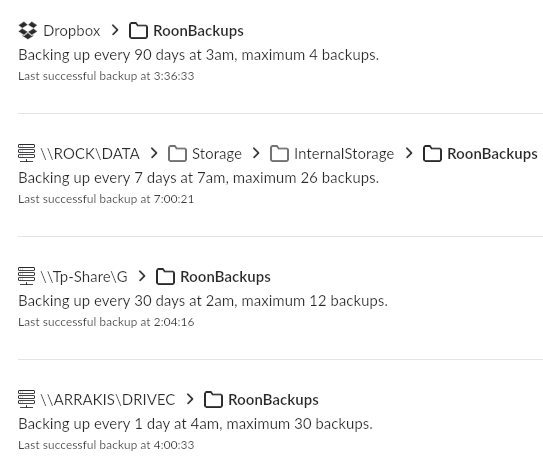Click the Dropbox logo icon

click(27, 30)
